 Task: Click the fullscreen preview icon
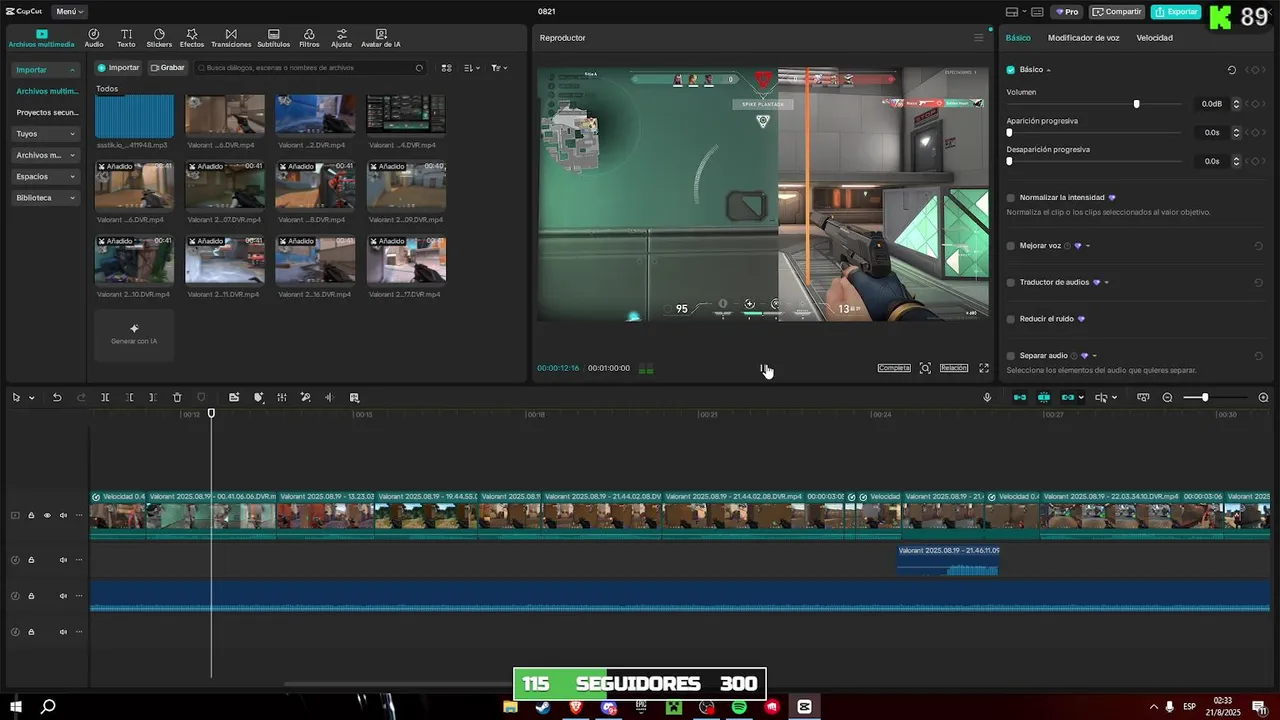coord(984,368)
